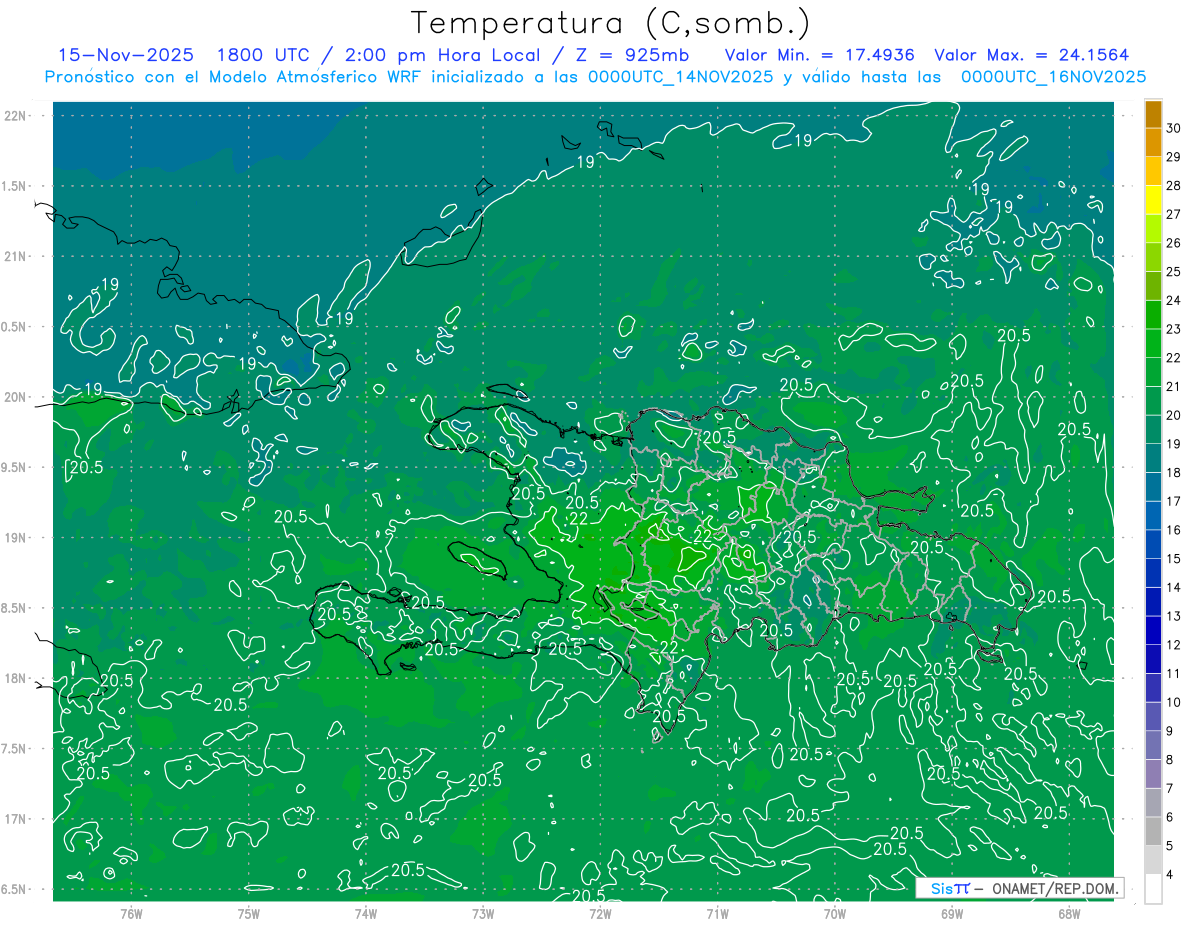1200x927 pixels.
Task: Click the '17N' latitude axis label
Action: tap(16, 819)
